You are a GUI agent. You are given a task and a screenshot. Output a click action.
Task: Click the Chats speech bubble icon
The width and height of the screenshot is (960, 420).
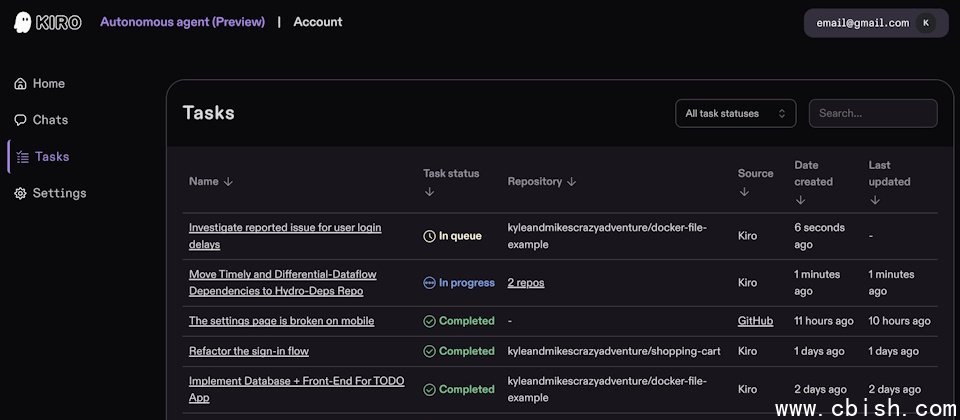20,120
